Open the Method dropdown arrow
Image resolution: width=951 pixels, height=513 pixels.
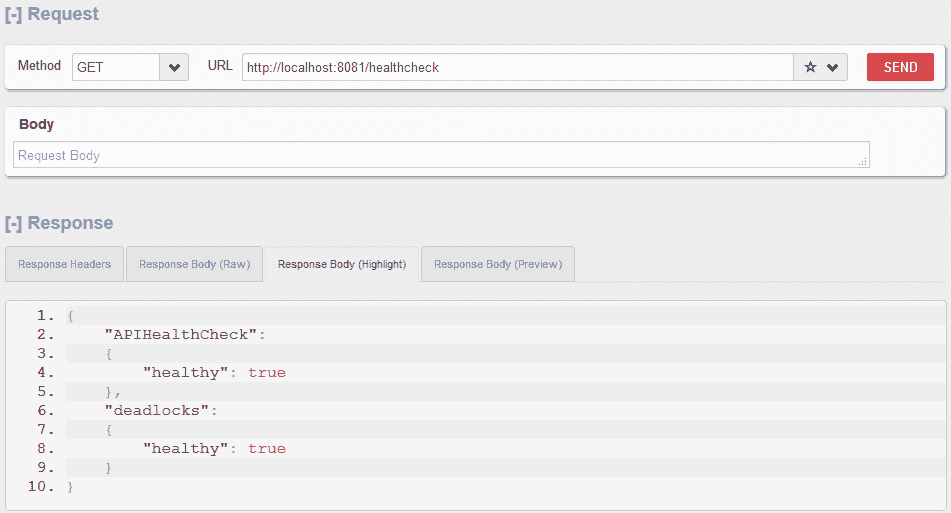point(174,67)
